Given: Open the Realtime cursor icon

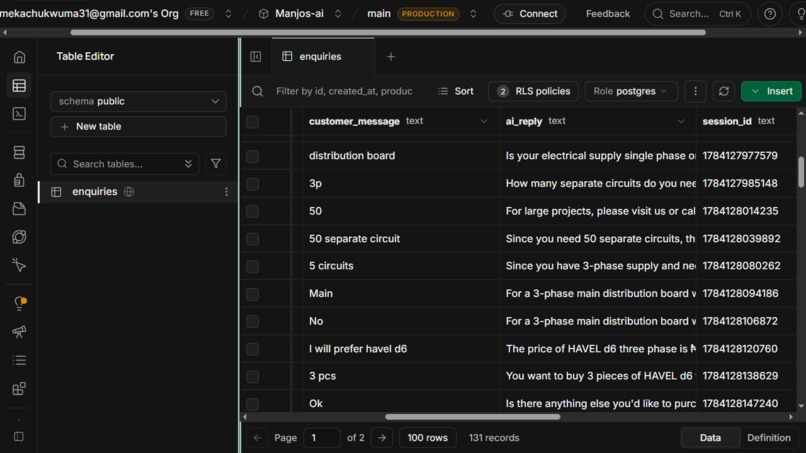Looking at the screenshot, I should [20, 265].
